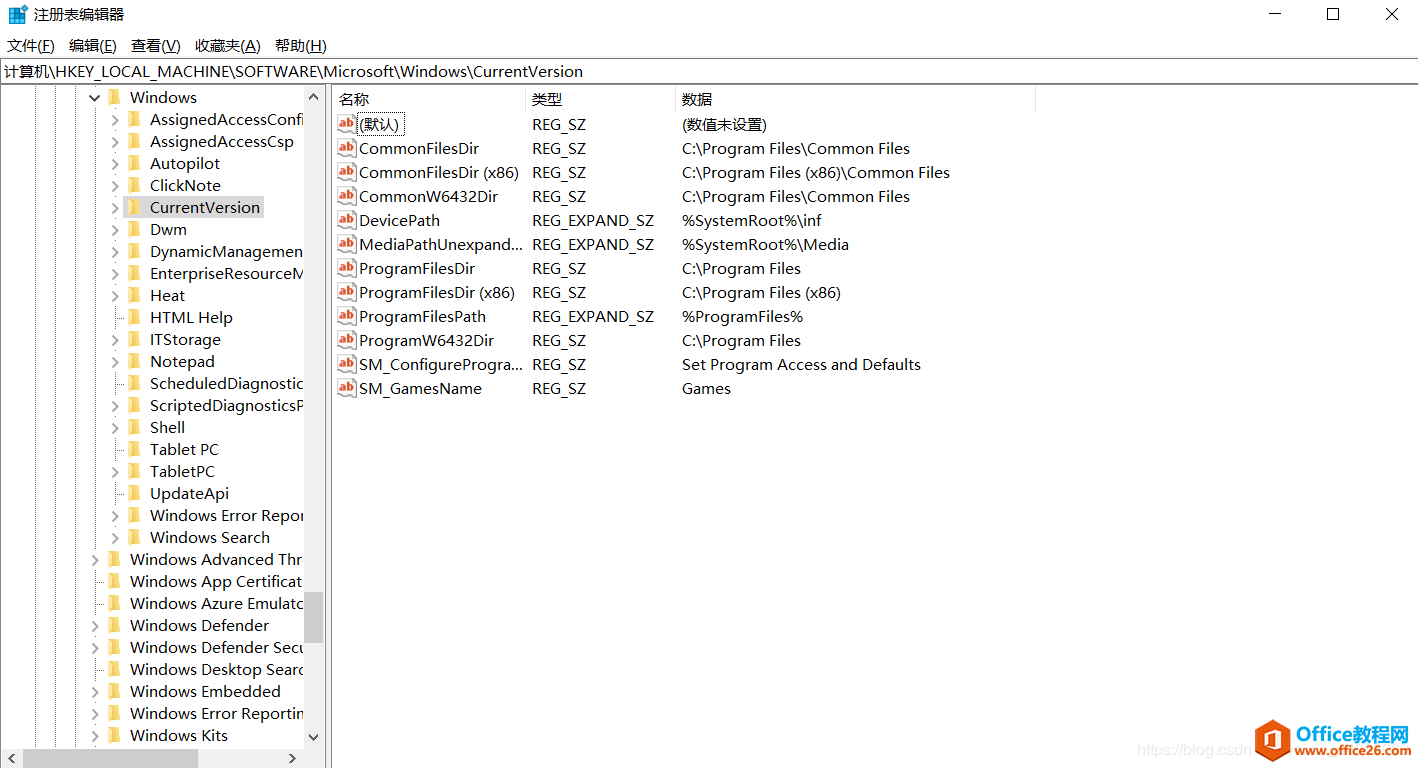Expand the Shell key

point(115,428)
